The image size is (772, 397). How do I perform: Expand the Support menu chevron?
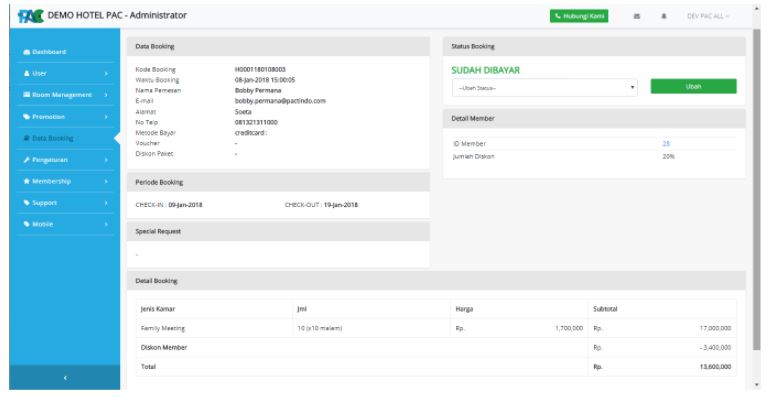coord(106,203)
